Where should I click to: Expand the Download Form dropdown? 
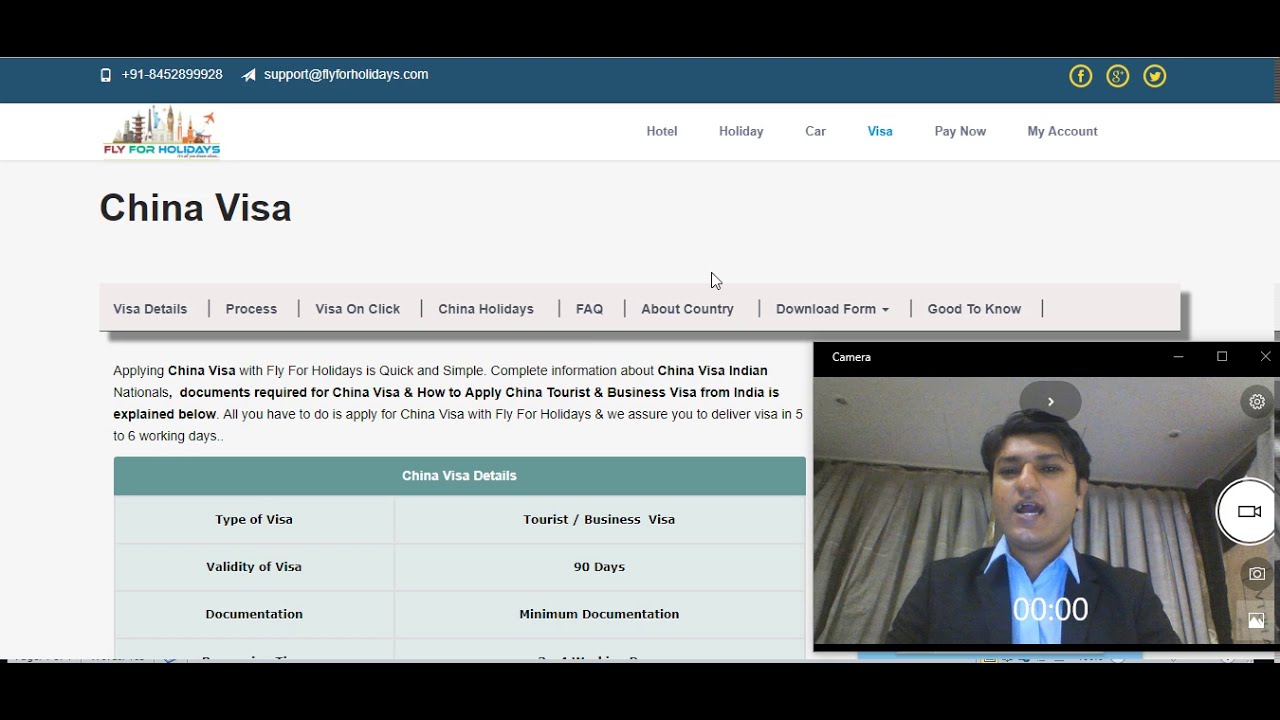click(x=832, y=309)
